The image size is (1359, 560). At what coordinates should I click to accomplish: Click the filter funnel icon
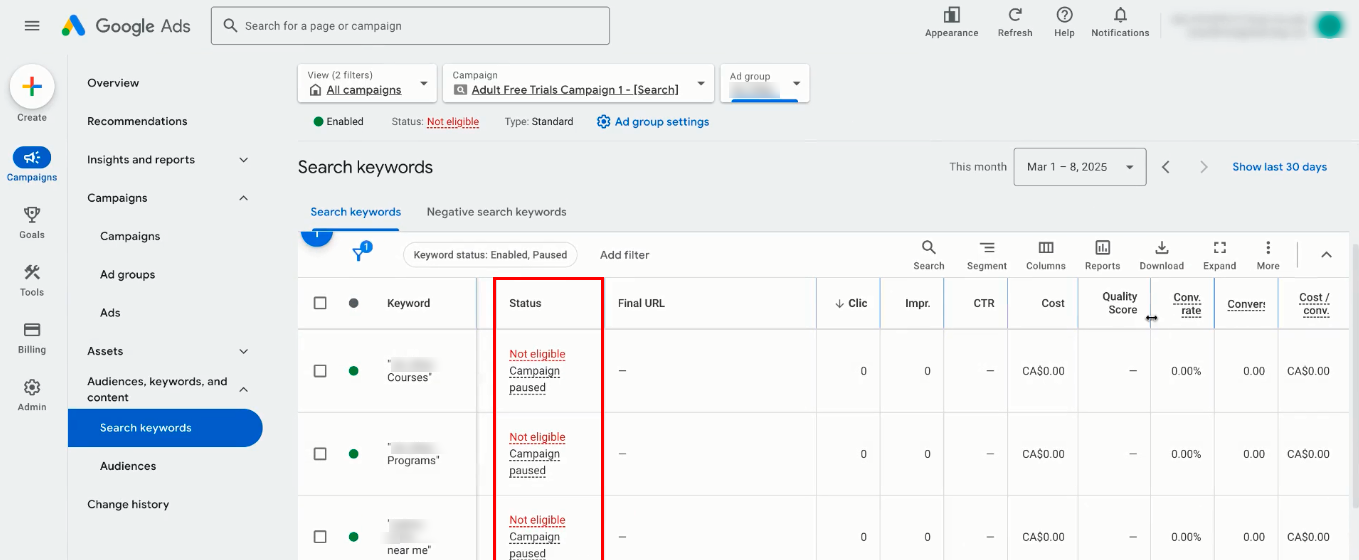click(359, 255)
